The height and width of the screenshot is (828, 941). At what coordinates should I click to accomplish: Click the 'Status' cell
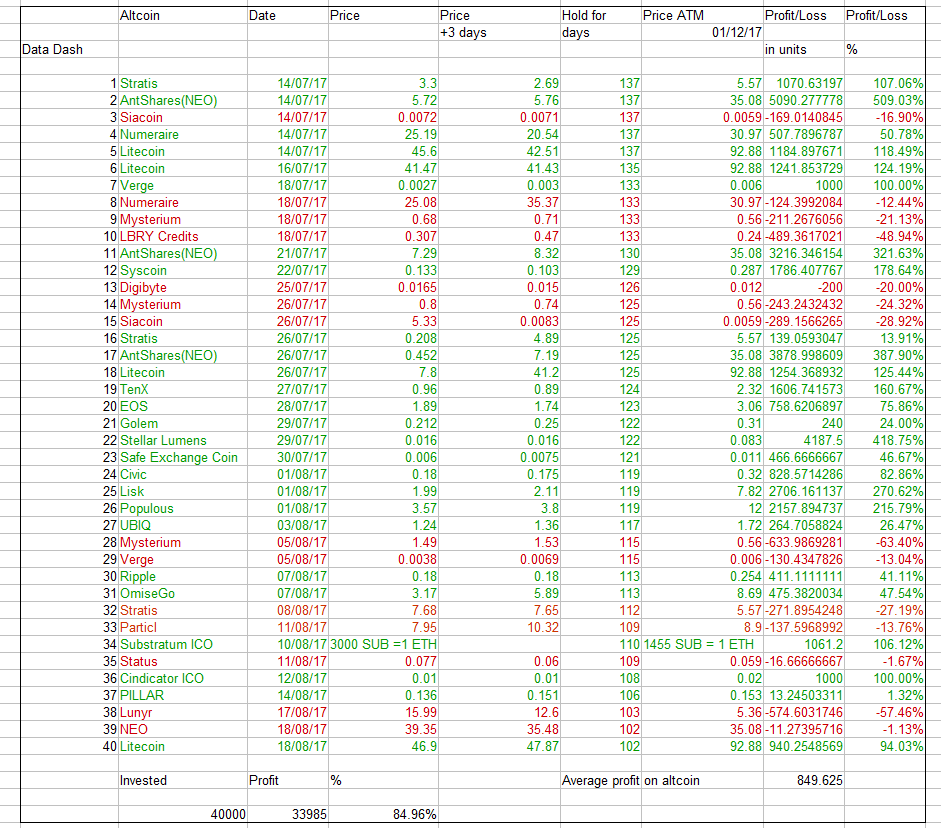tap(183, 661)
